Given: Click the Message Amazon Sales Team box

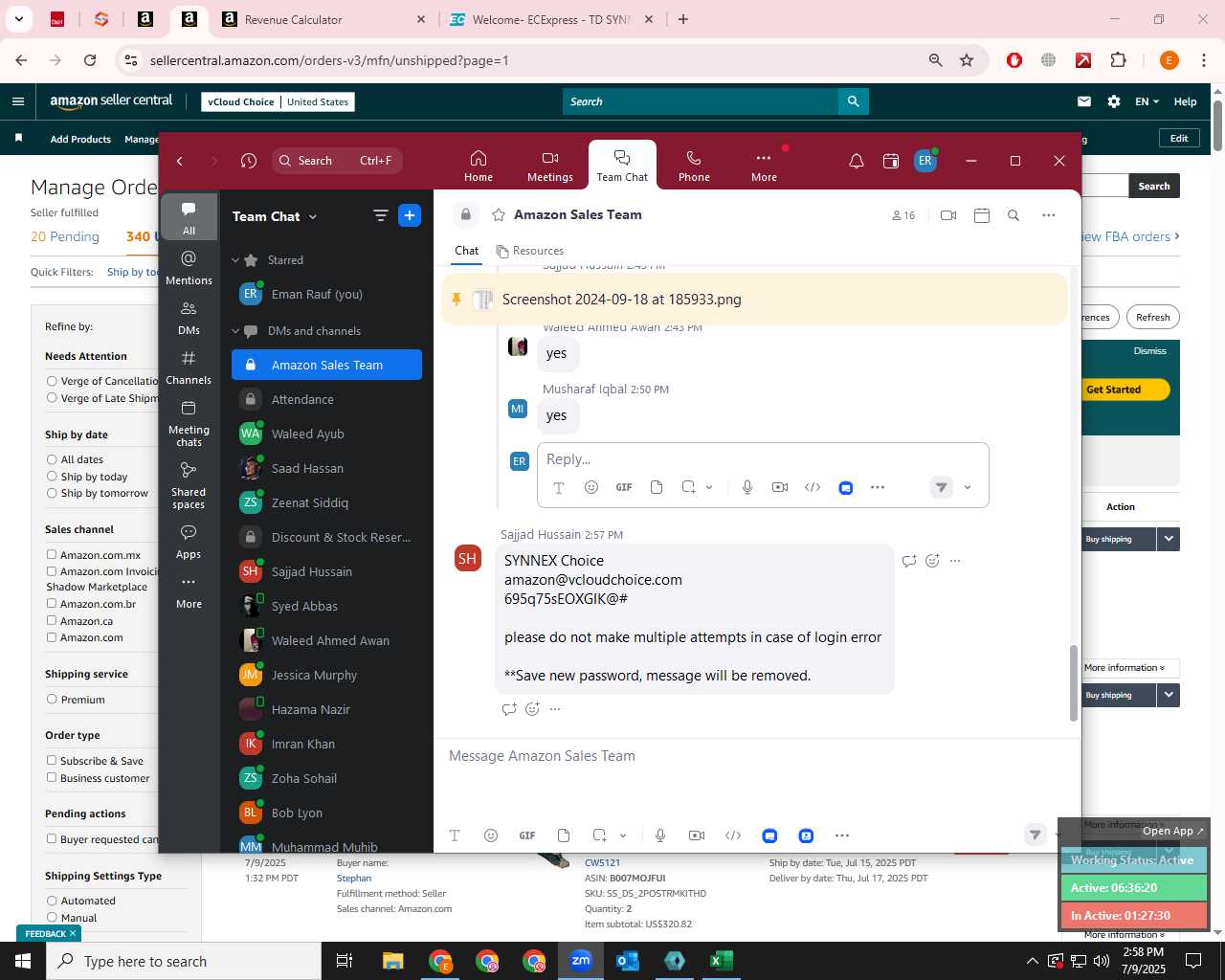Looking at the screenshot, I should (x=756, y=756).
